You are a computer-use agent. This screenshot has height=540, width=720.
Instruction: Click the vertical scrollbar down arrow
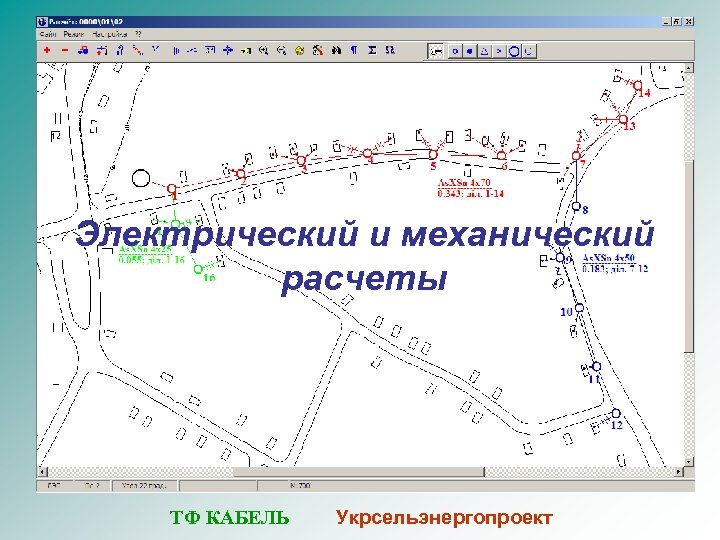(688, 461)
